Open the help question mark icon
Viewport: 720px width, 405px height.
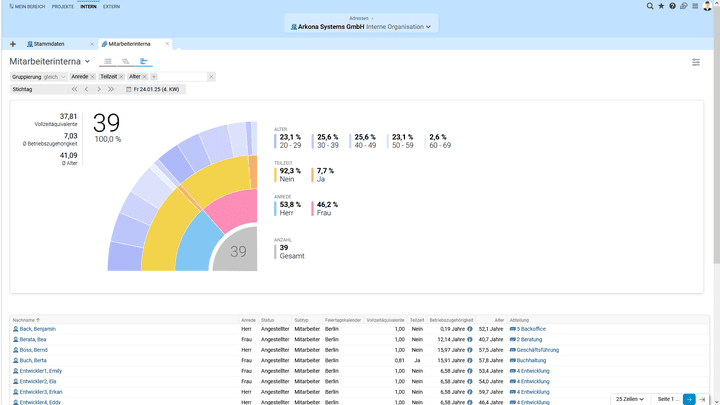(672, 6)
